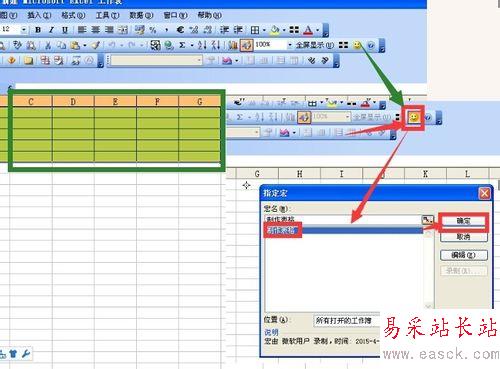Open Paste options dropdown arrow
Screen dimensions: 500x369
pos(85,45)
